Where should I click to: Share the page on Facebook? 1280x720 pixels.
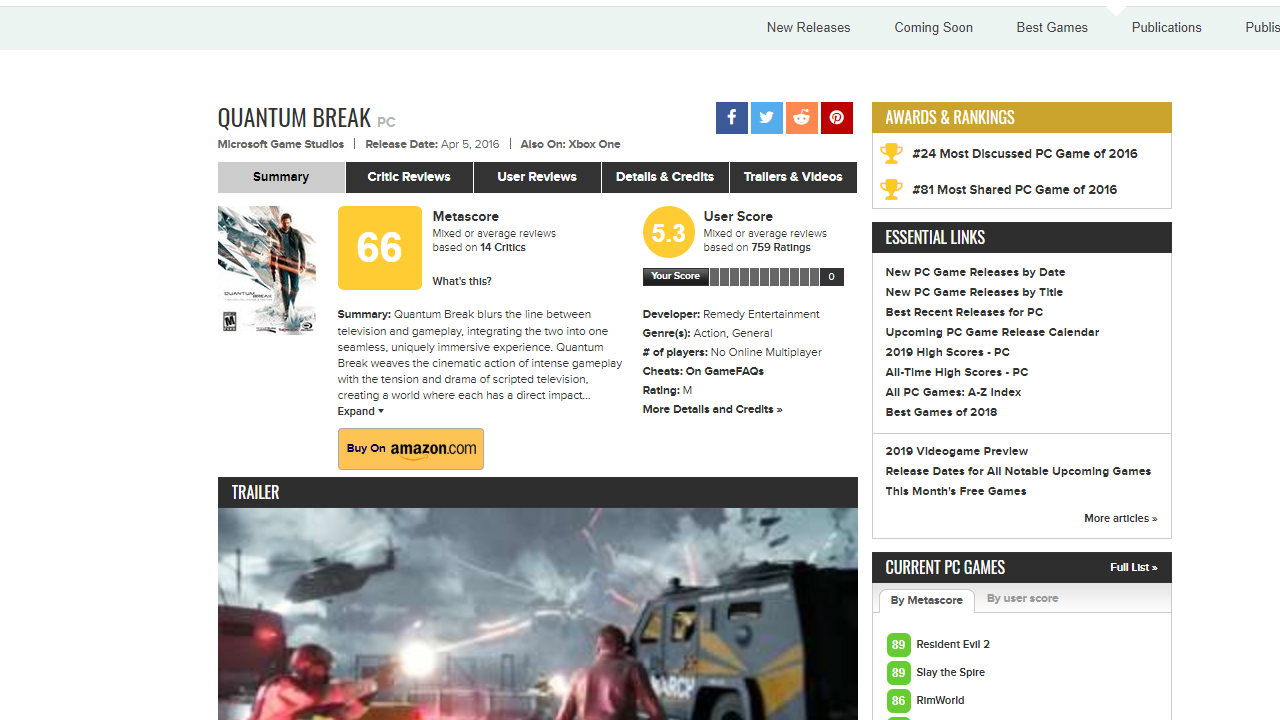(x=731, y=118)
